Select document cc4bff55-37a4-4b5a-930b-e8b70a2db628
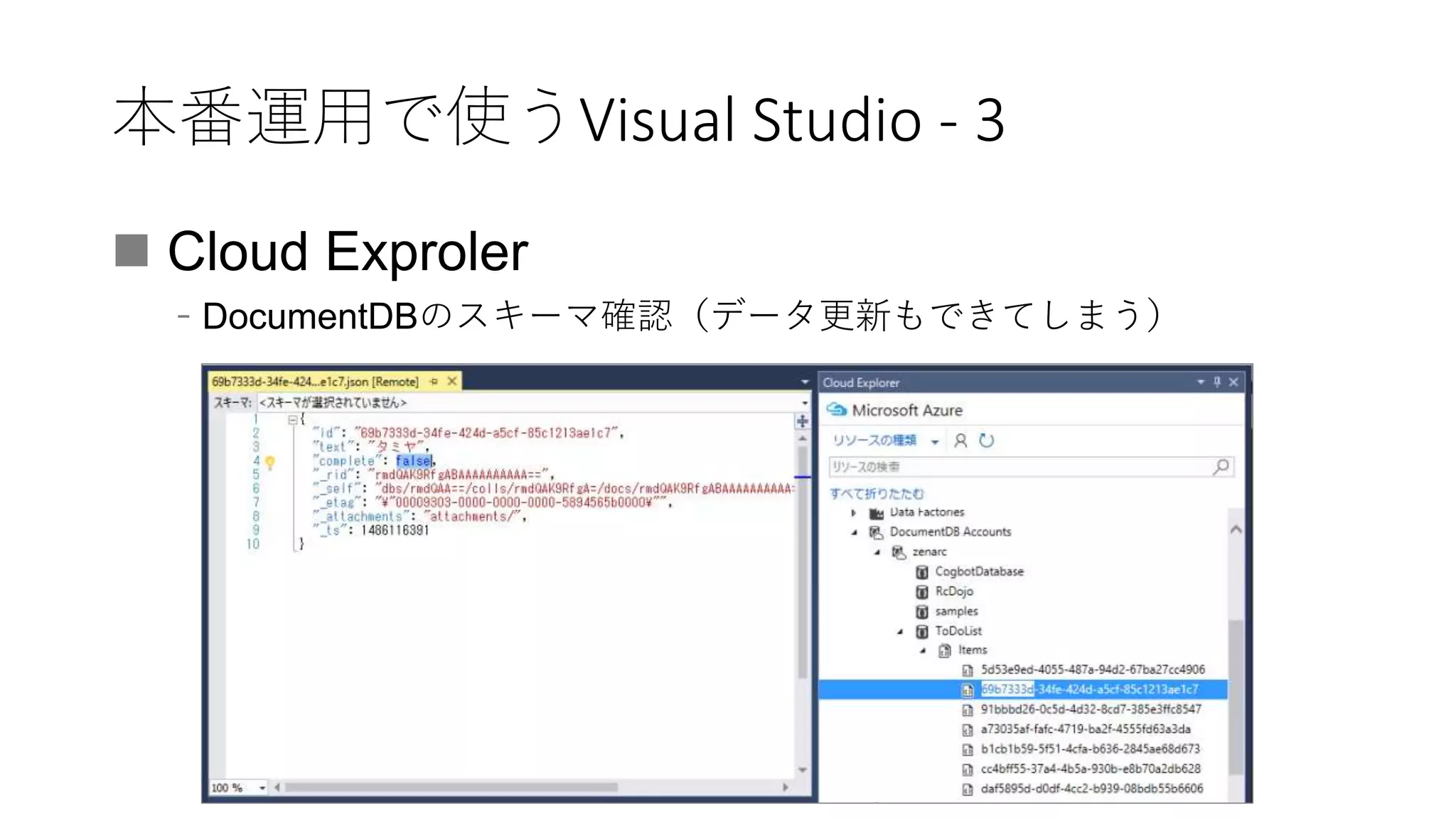 pyautogui.click(x=1091, y=769)
